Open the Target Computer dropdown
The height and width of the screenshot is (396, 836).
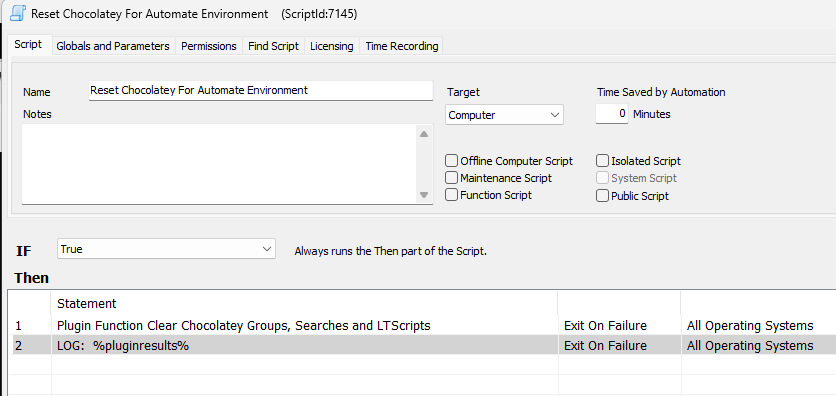[504, 115]
